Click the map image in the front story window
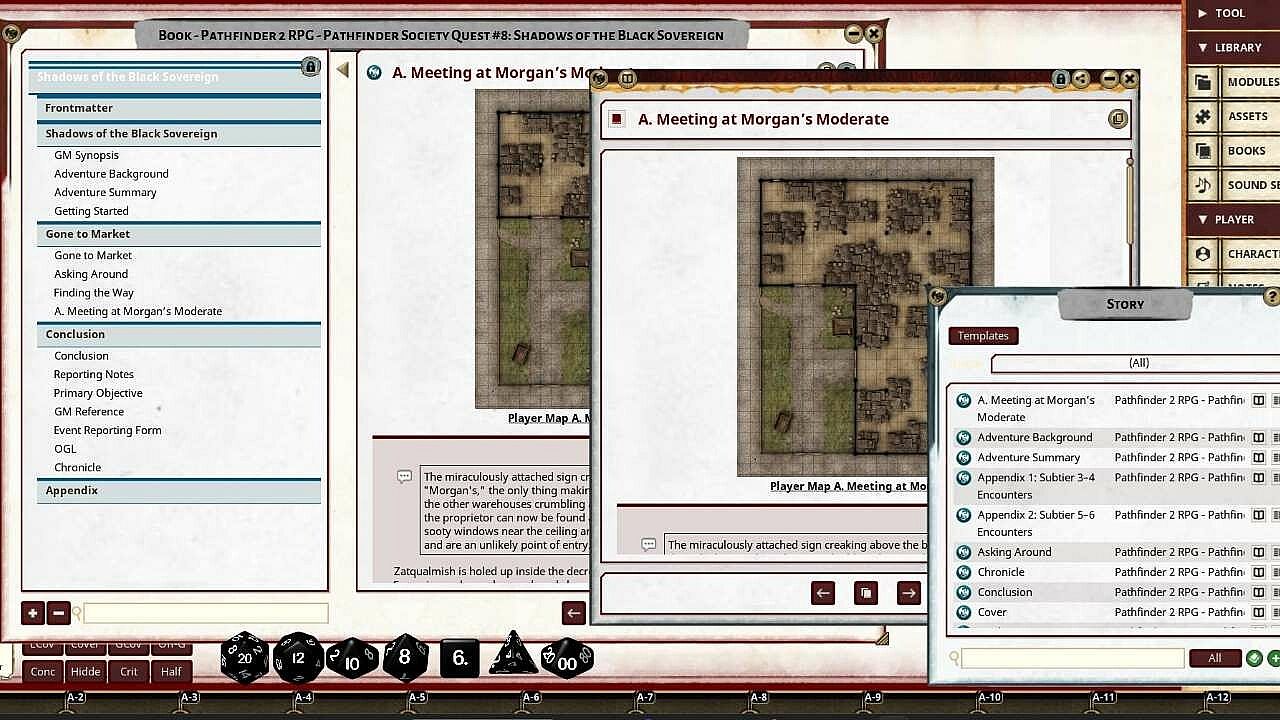 [x=865, y=316]
